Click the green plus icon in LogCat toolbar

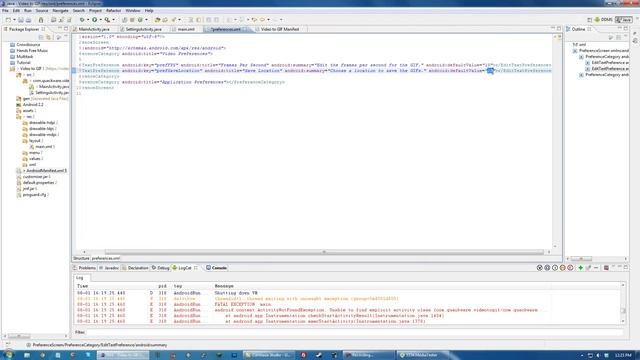580,268
